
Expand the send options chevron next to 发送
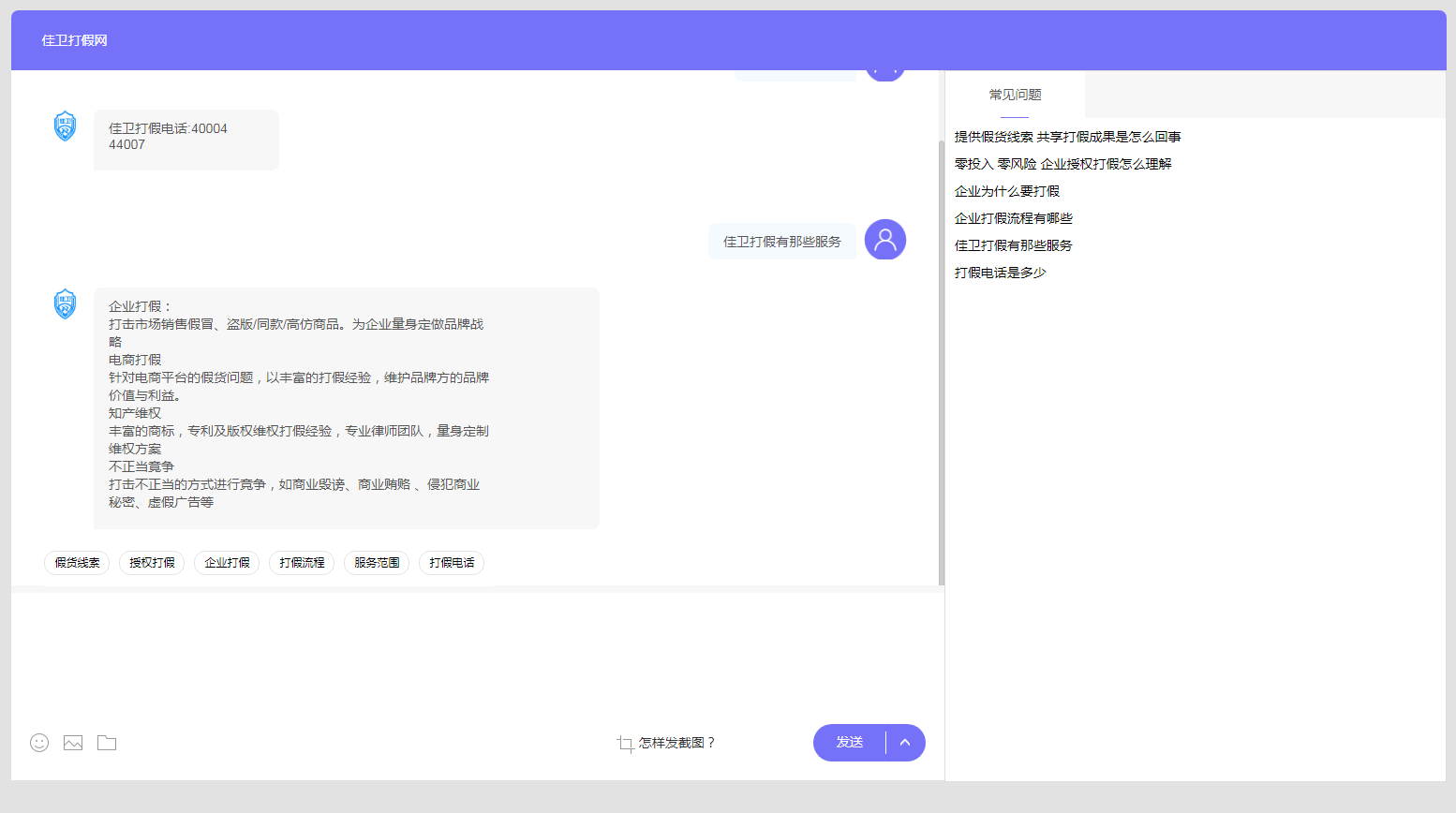pos(903,742)
